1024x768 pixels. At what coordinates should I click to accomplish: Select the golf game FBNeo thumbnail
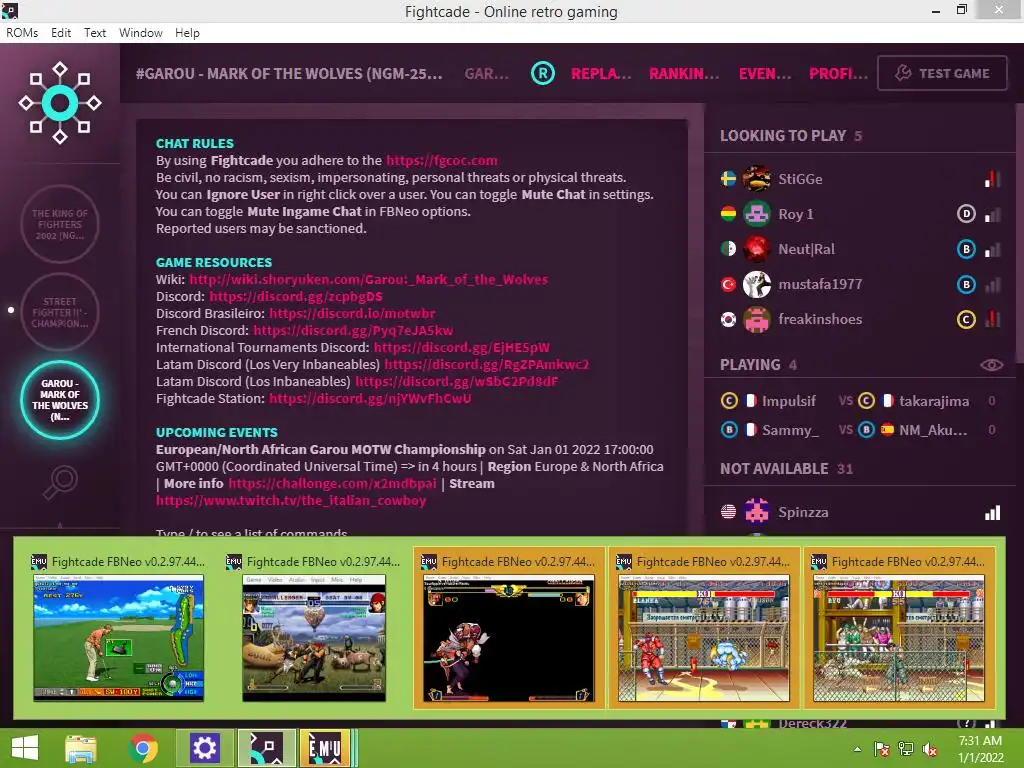(x=118, y=628)
